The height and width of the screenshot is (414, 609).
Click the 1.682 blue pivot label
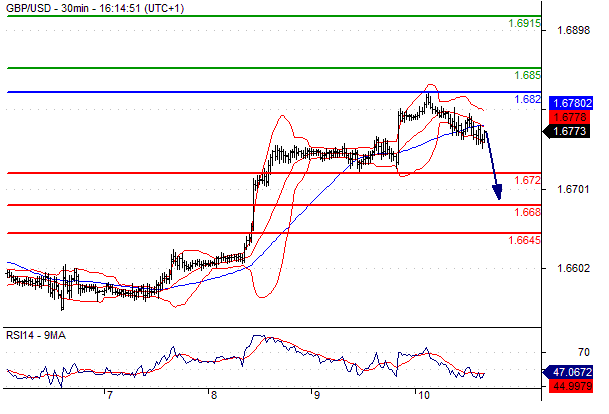point(527,99)
